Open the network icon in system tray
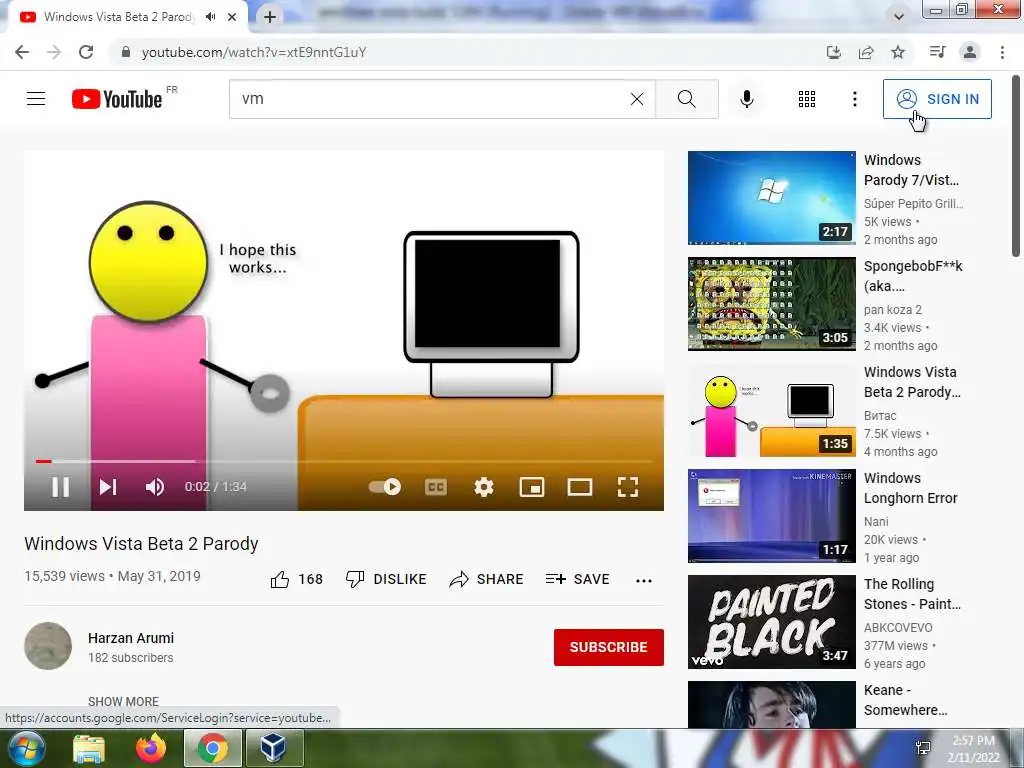 [x=923, y=748]
